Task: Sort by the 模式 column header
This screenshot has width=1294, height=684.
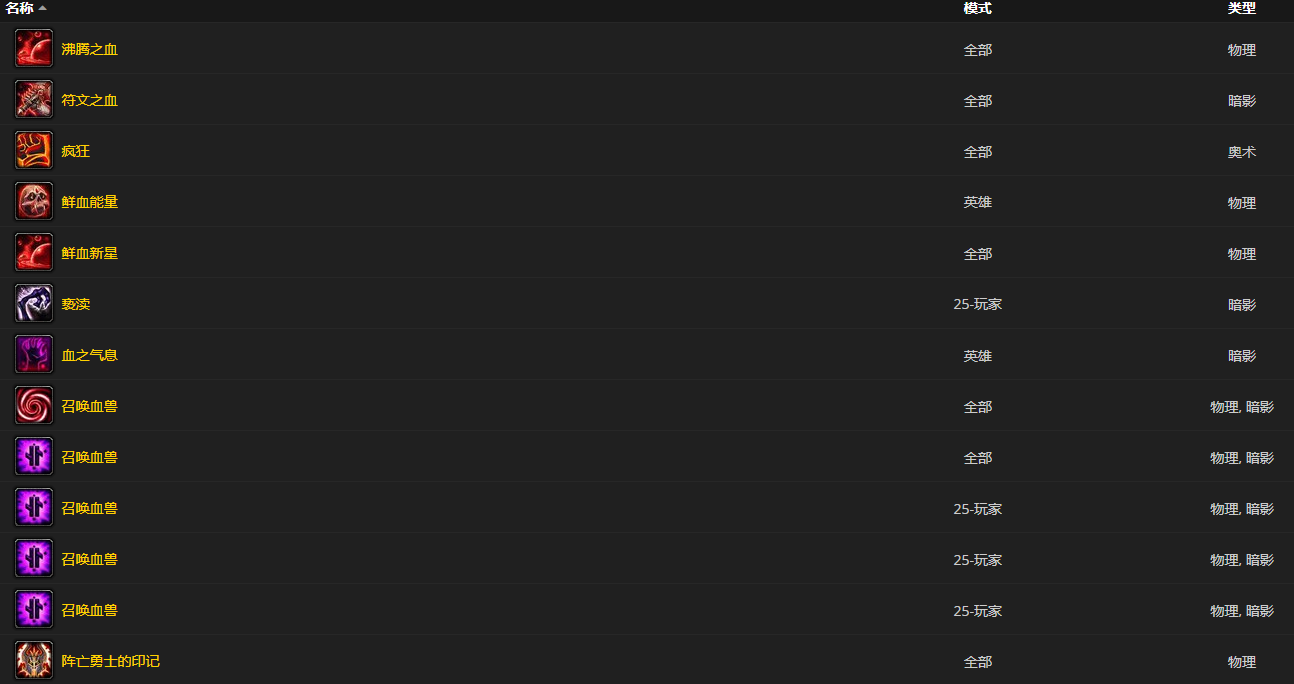Action: 977,8
